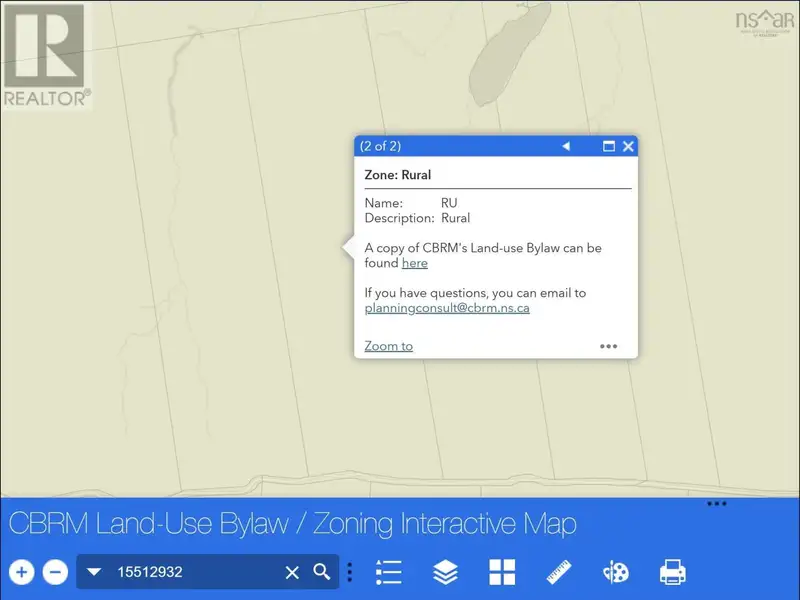
Task: Zoom in with the plus button
Action: pos(22,572)
